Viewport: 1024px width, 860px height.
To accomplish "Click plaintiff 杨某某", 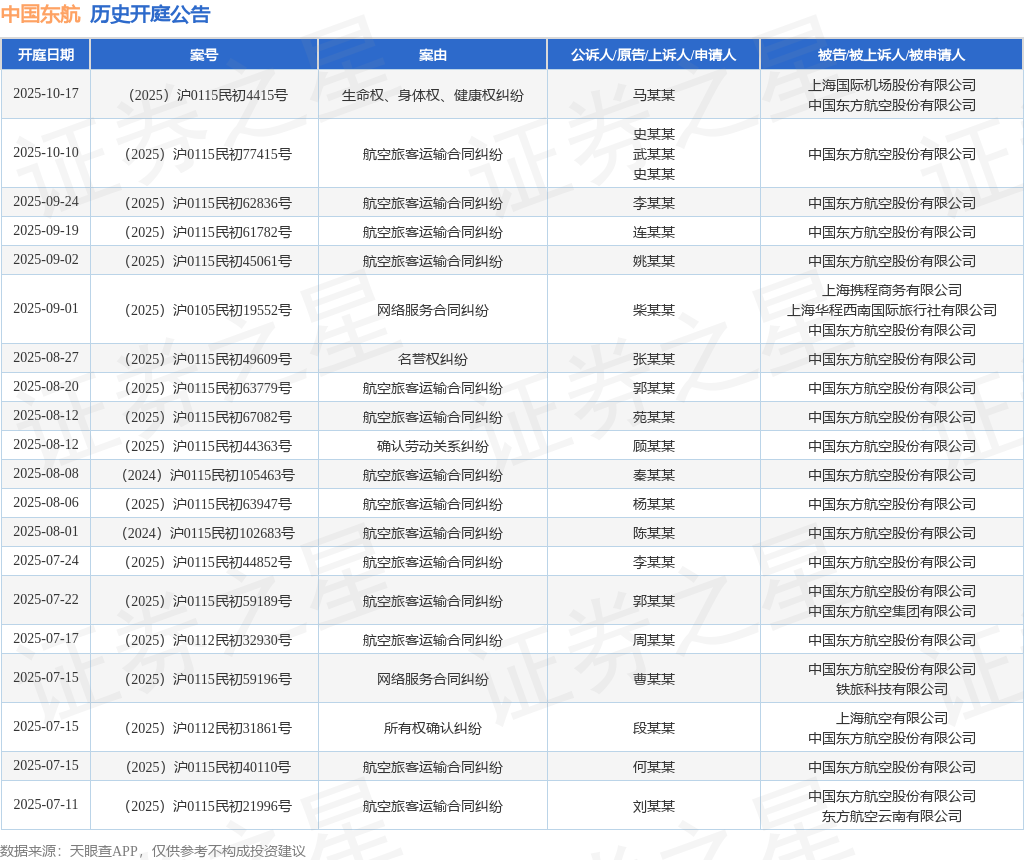I will [654, 504].
